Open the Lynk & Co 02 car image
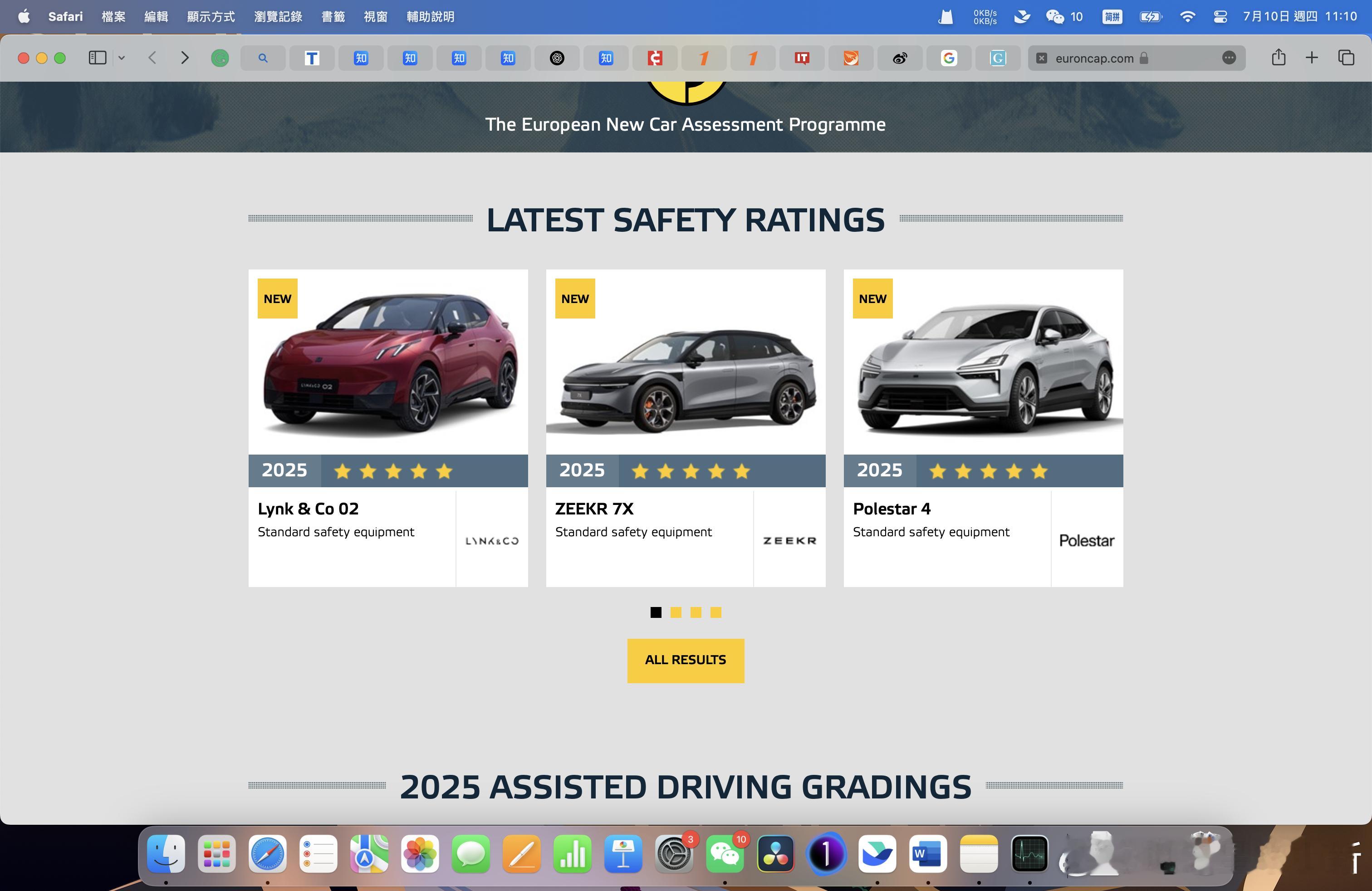Screen dimensions: 1372x891 tap(388, 362)
